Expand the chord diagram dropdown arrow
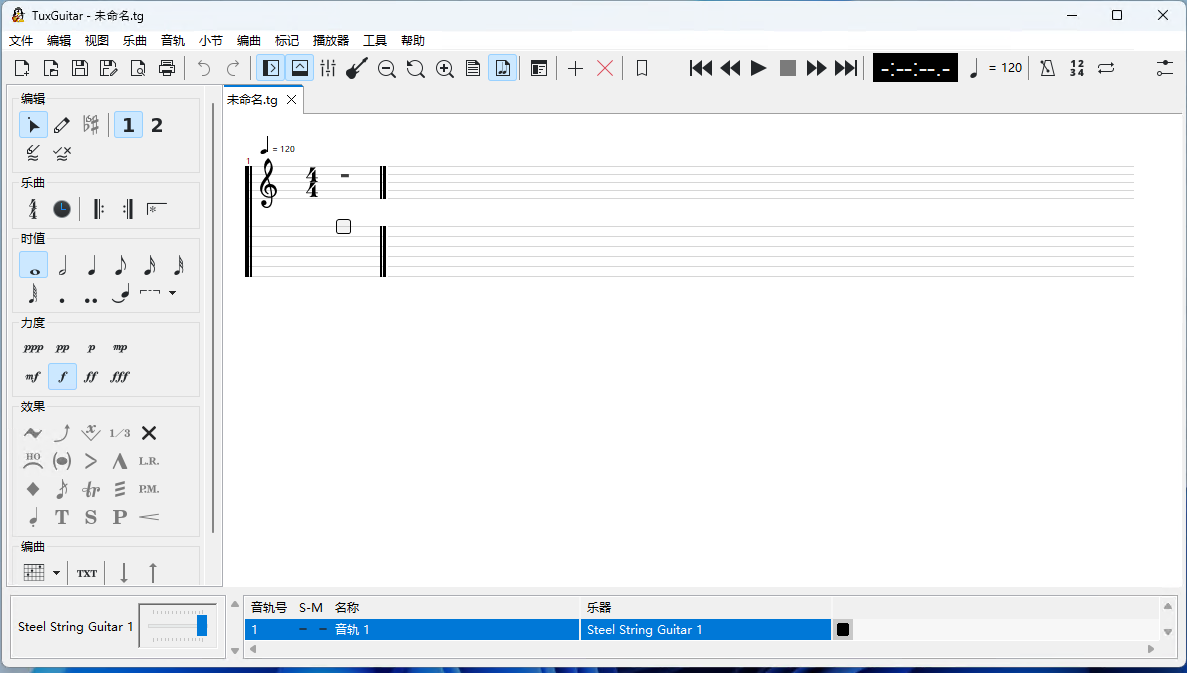The height and width of the screenshot is (673, 1187). coord(56,573)
